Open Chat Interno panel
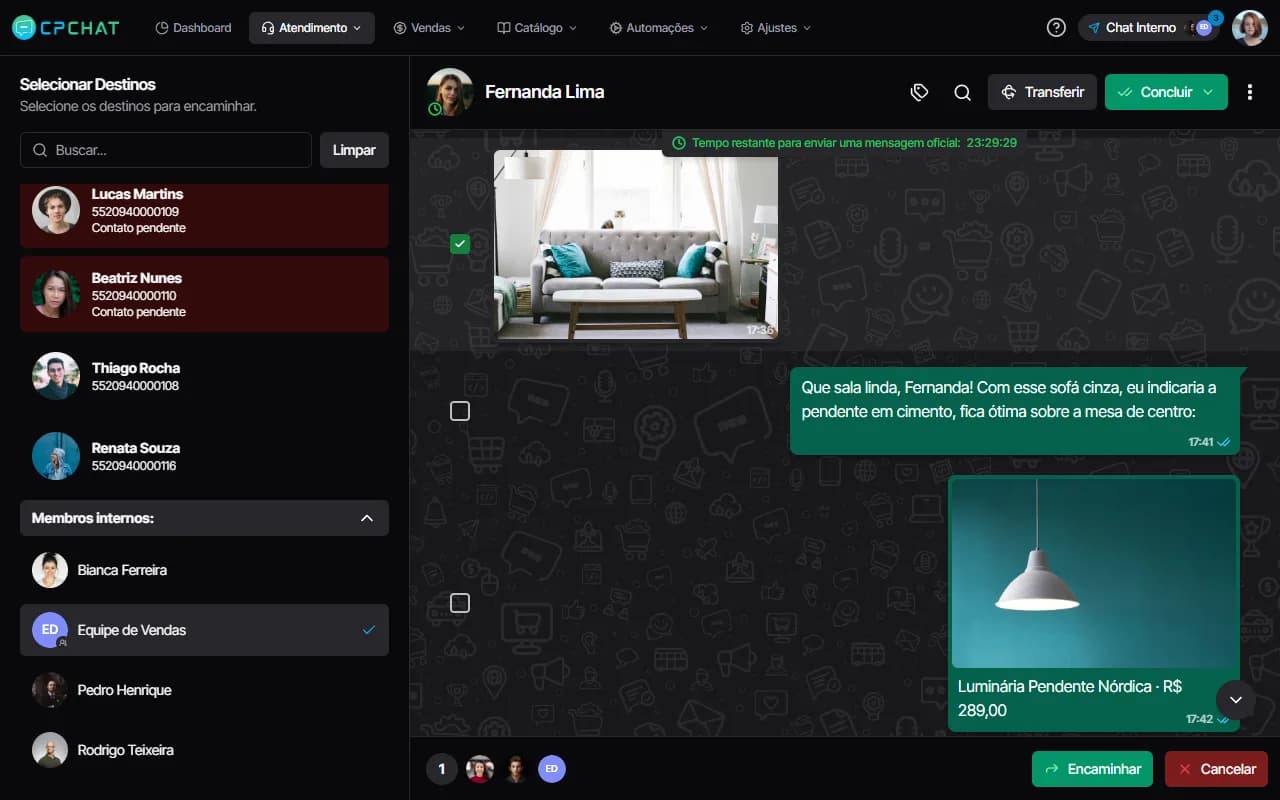1280x800 pixels. pos(1149,28)
